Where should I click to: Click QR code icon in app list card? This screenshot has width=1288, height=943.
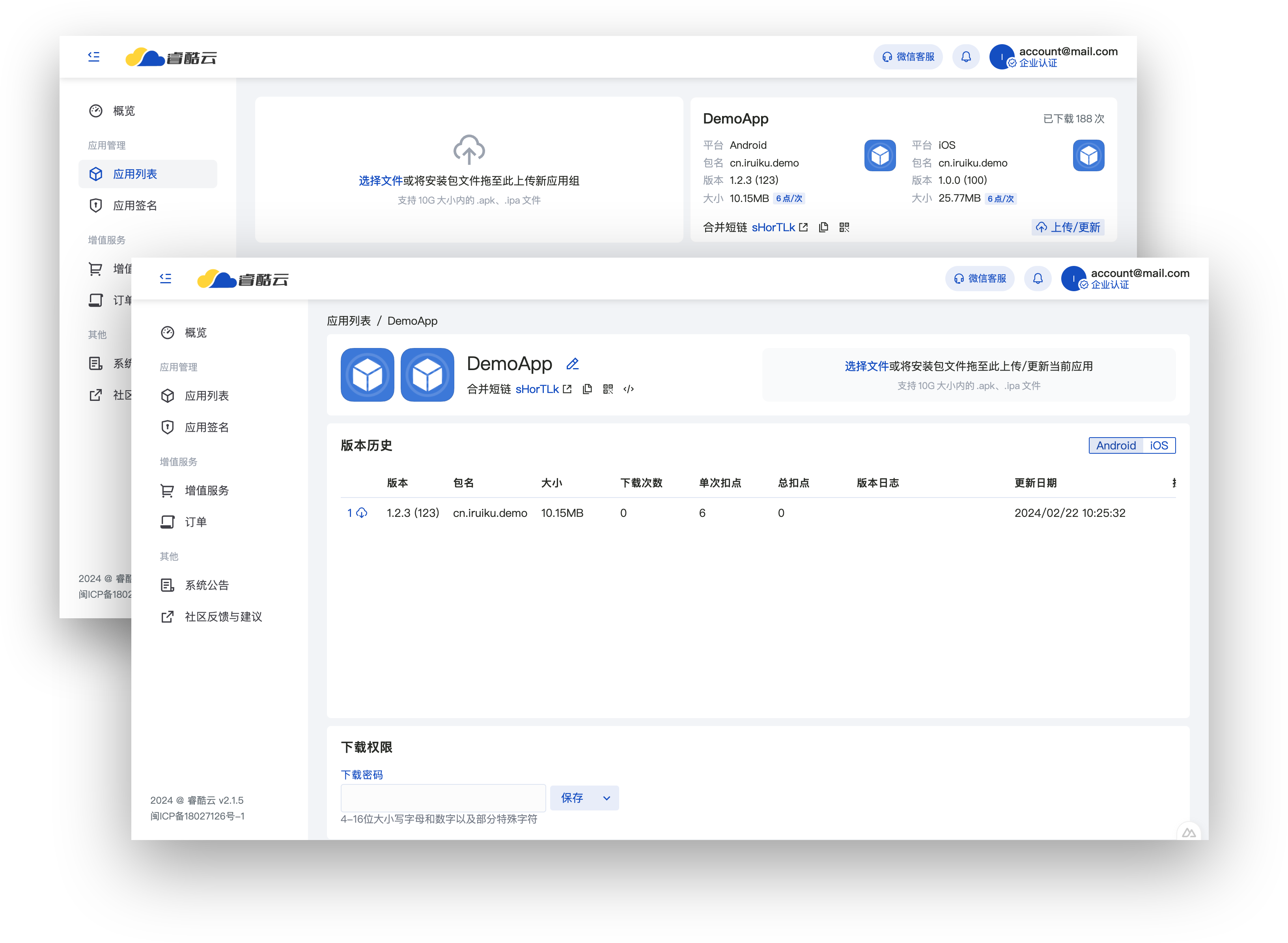(x=844, y=227)
